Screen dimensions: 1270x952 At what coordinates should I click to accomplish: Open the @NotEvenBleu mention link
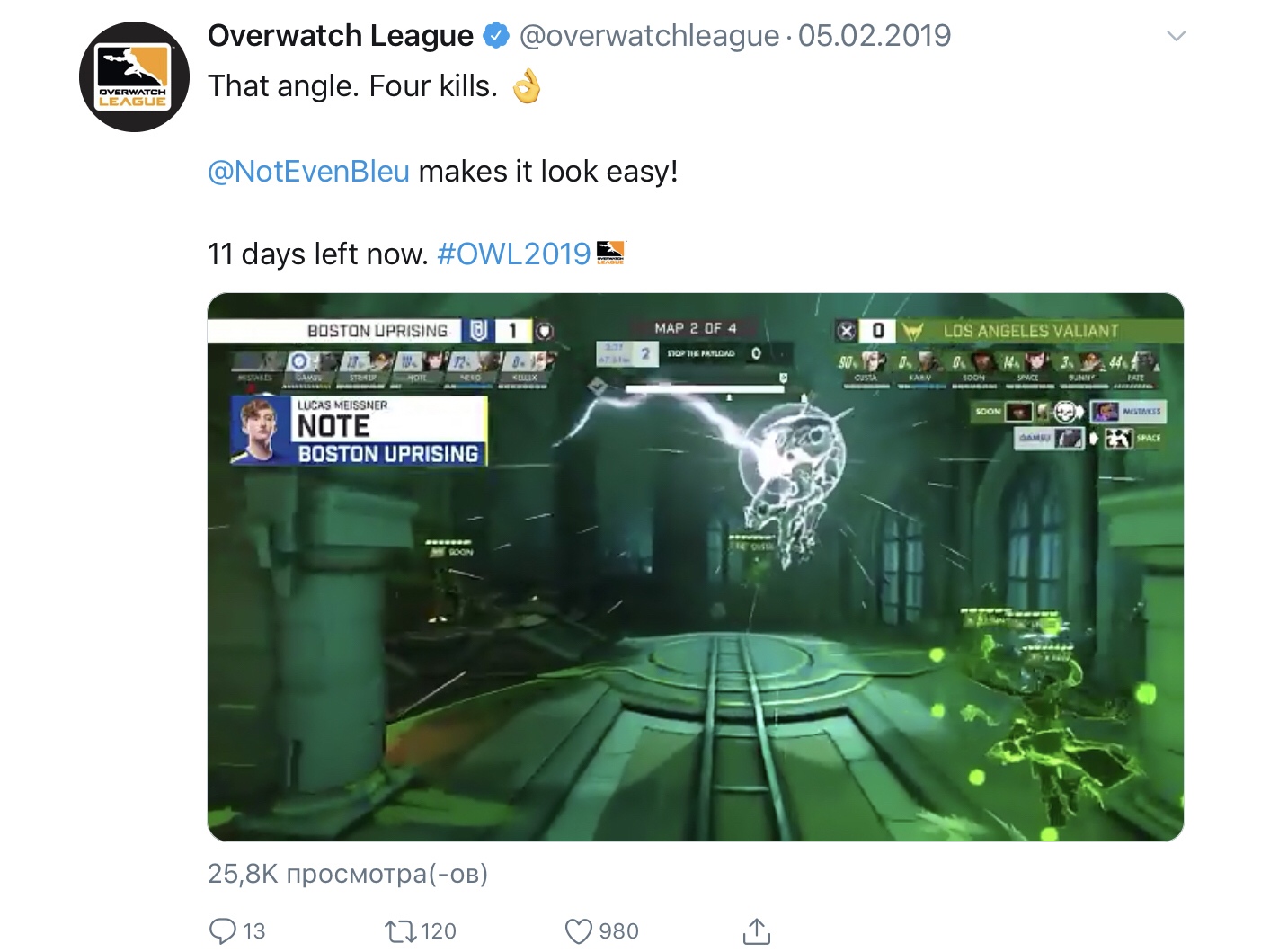click(308, 171)
